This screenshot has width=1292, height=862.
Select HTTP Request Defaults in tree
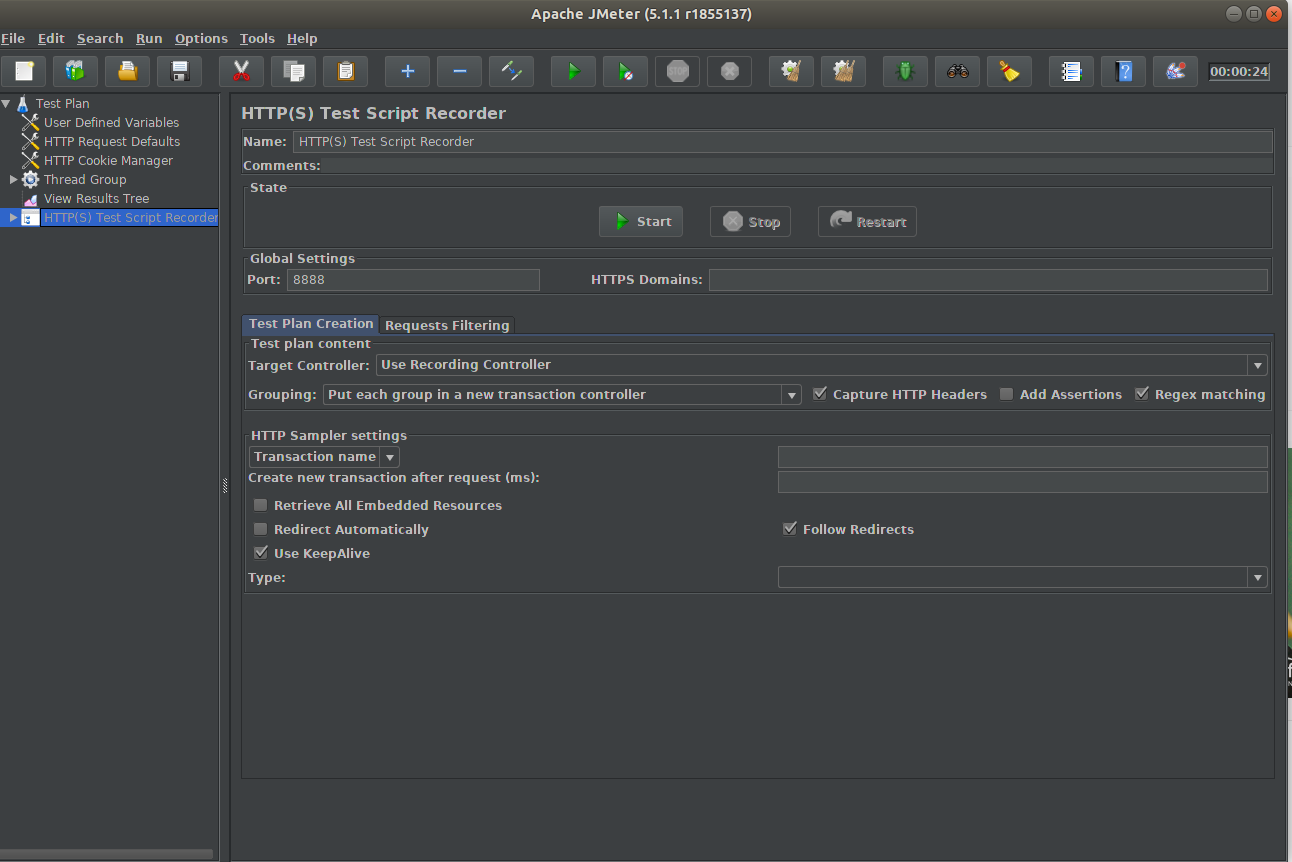(x=112, y=141)
